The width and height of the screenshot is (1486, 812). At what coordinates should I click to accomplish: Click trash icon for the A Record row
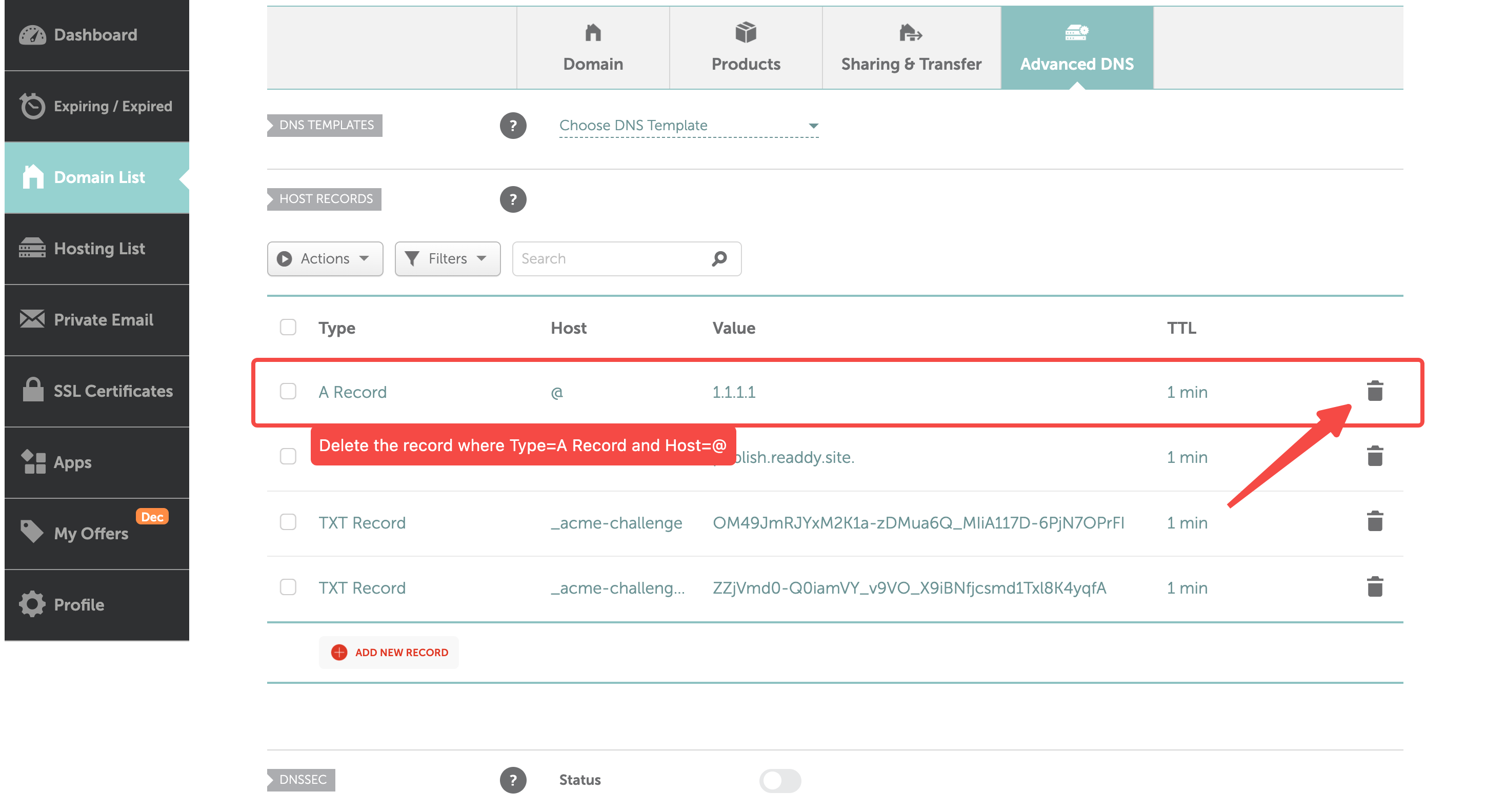pos(1375,391)
